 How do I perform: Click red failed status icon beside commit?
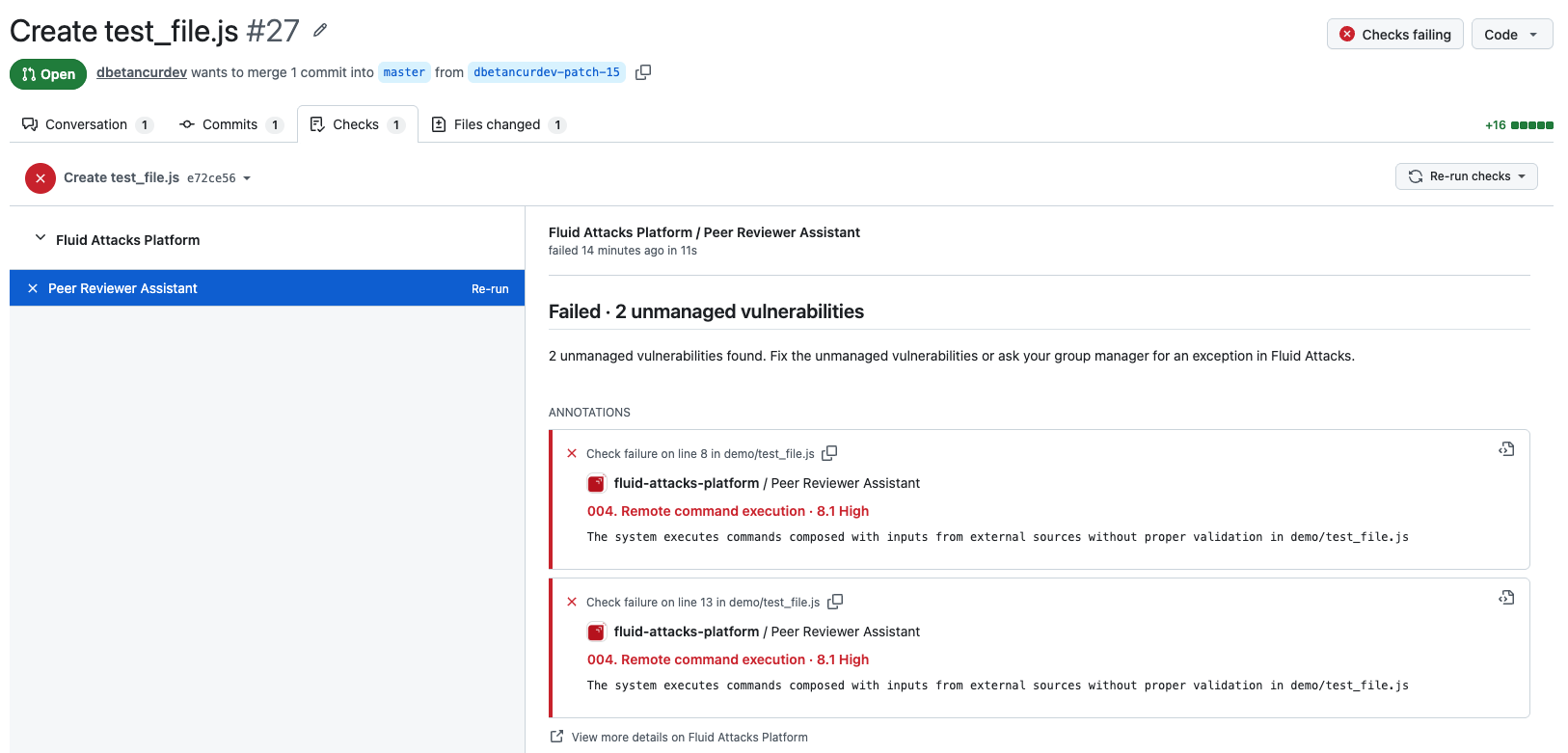[x=41, y=178]
